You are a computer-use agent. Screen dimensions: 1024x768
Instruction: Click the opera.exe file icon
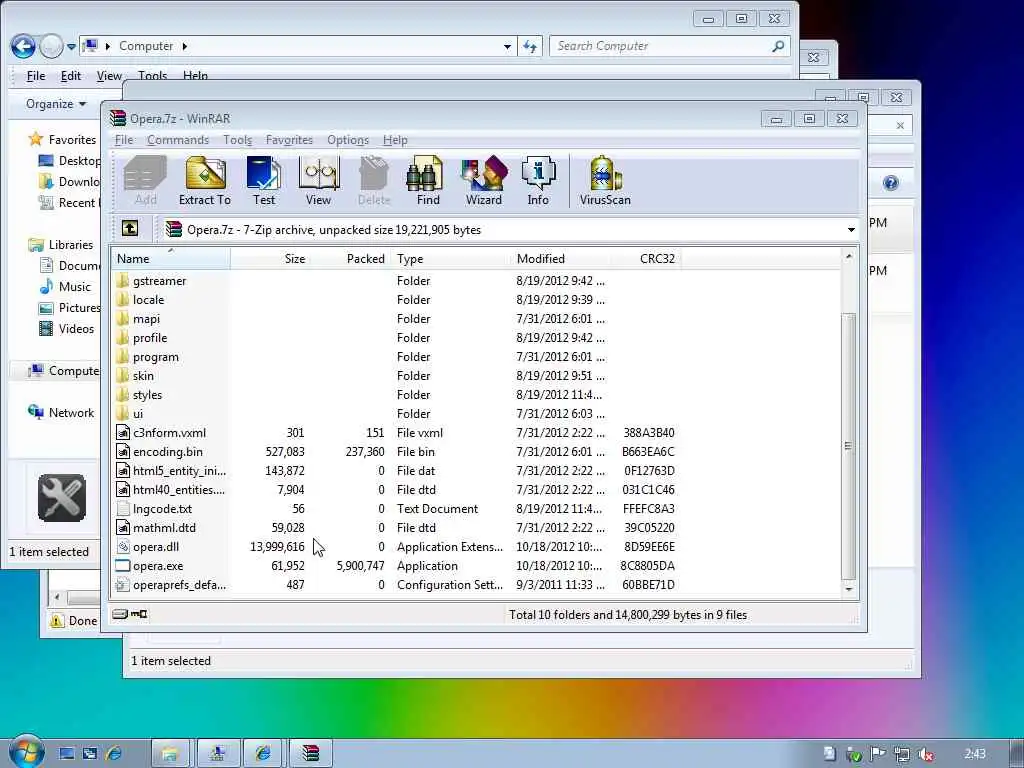point(122,566)
